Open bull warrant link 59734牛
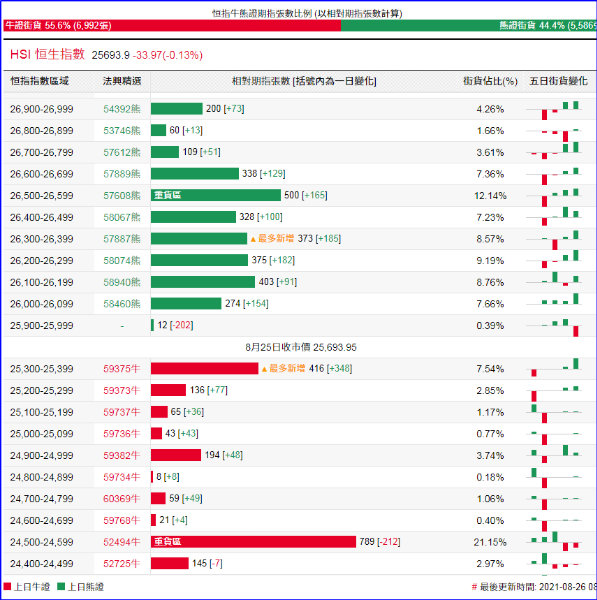The height and width of the screenshot is (600, 597). (122, 477)
